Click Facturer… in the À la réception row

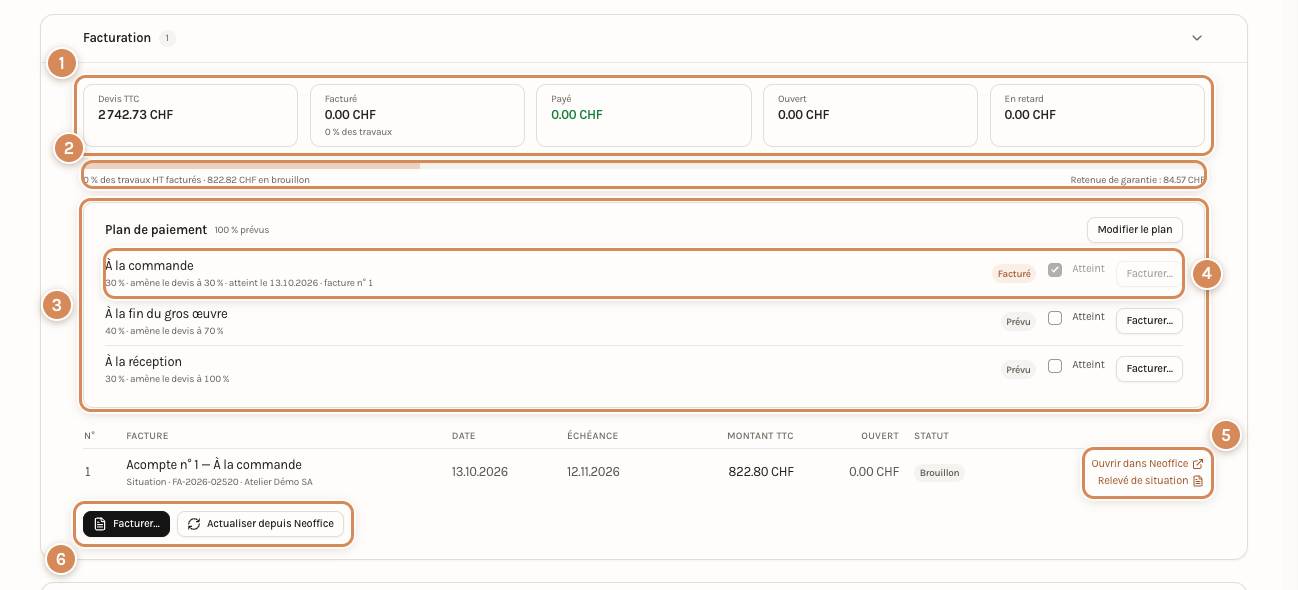[x=1149, y=369]
